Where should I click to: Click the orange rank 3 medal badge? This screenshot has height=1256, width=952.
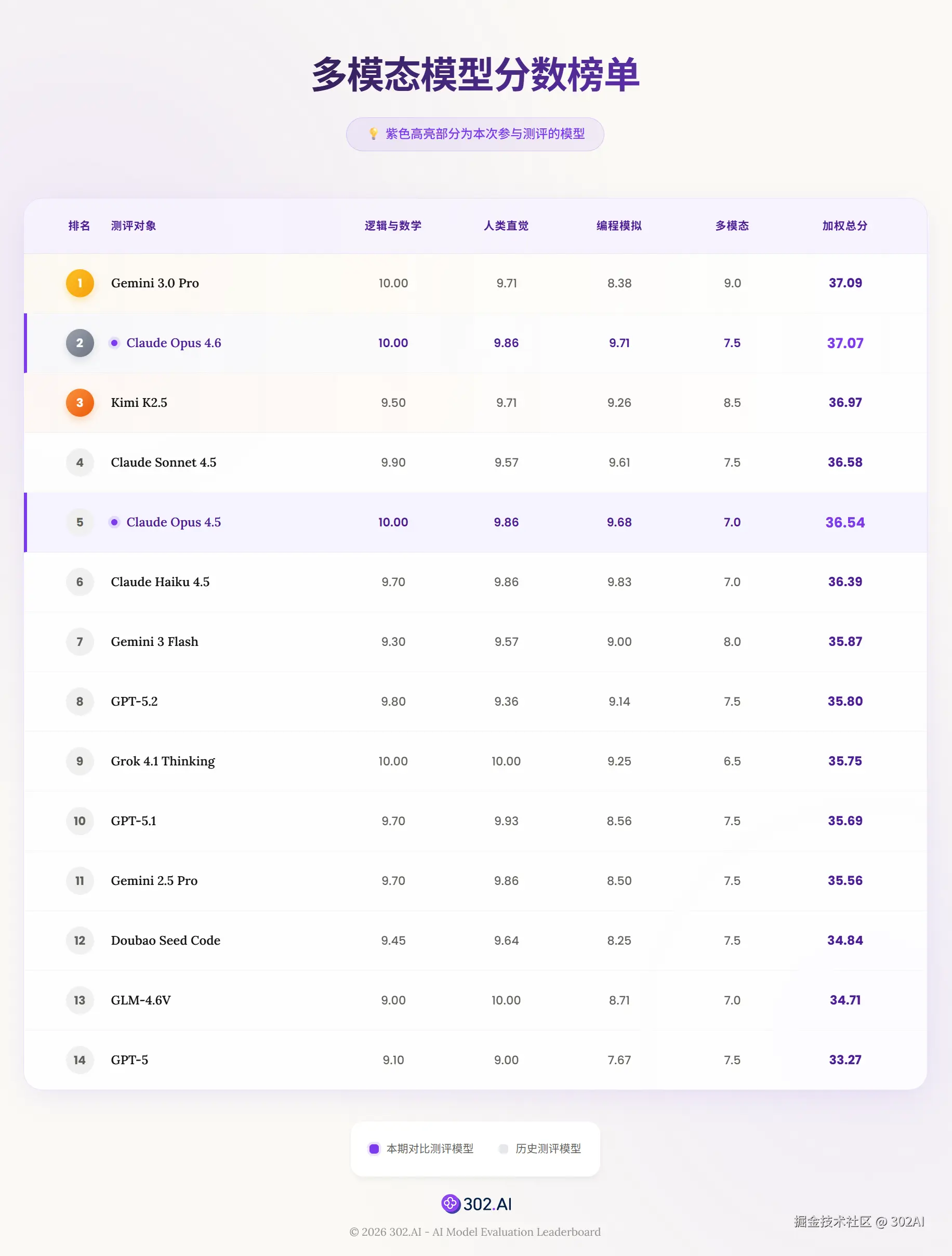[x=80, y=403]
